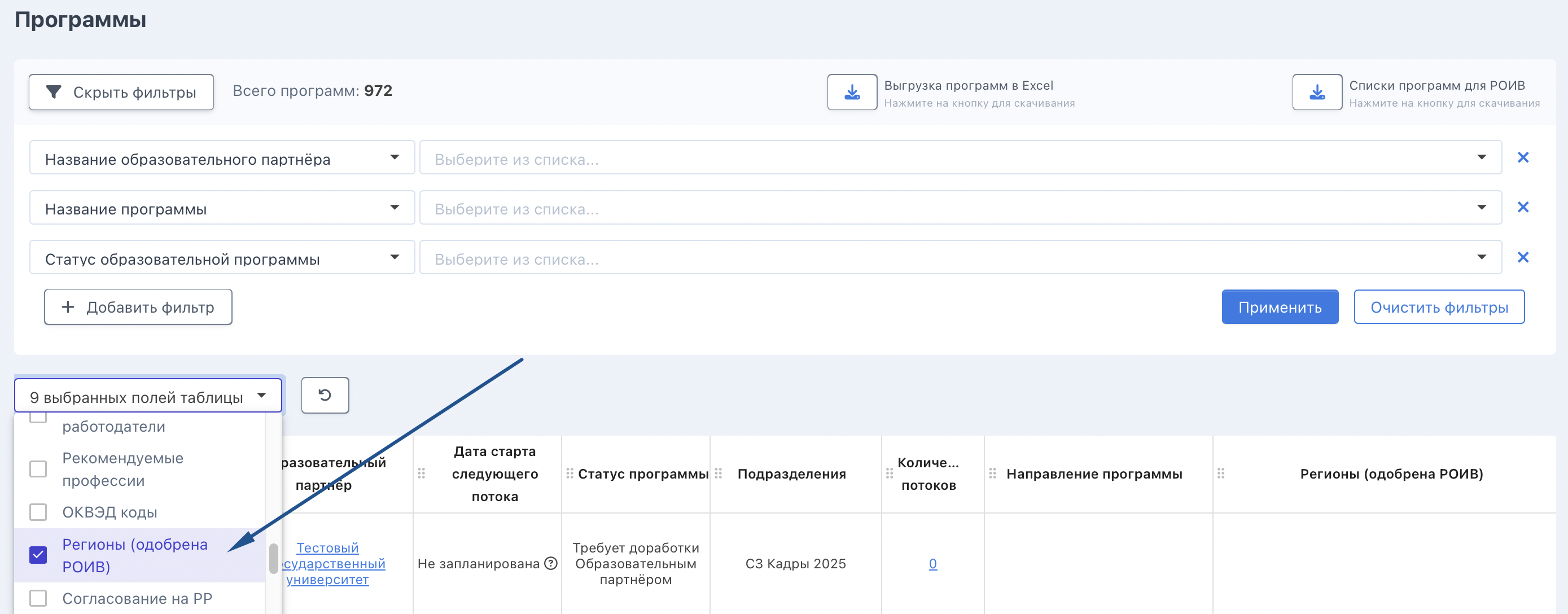Download programs export to Excel
The image size is (1568, 614).
pos(852,92)
